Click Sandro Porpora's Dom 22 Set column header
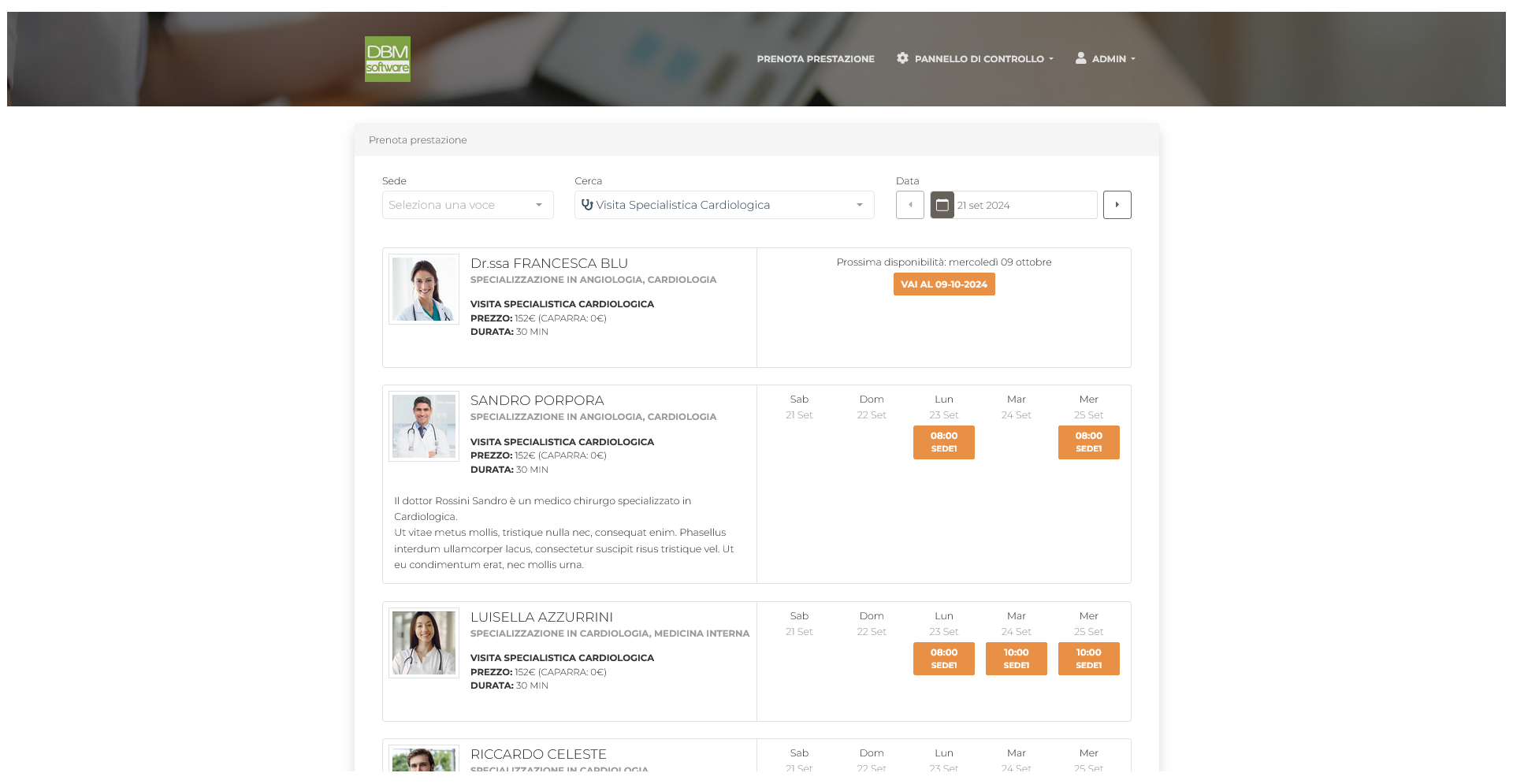 (x=872, y=407)
